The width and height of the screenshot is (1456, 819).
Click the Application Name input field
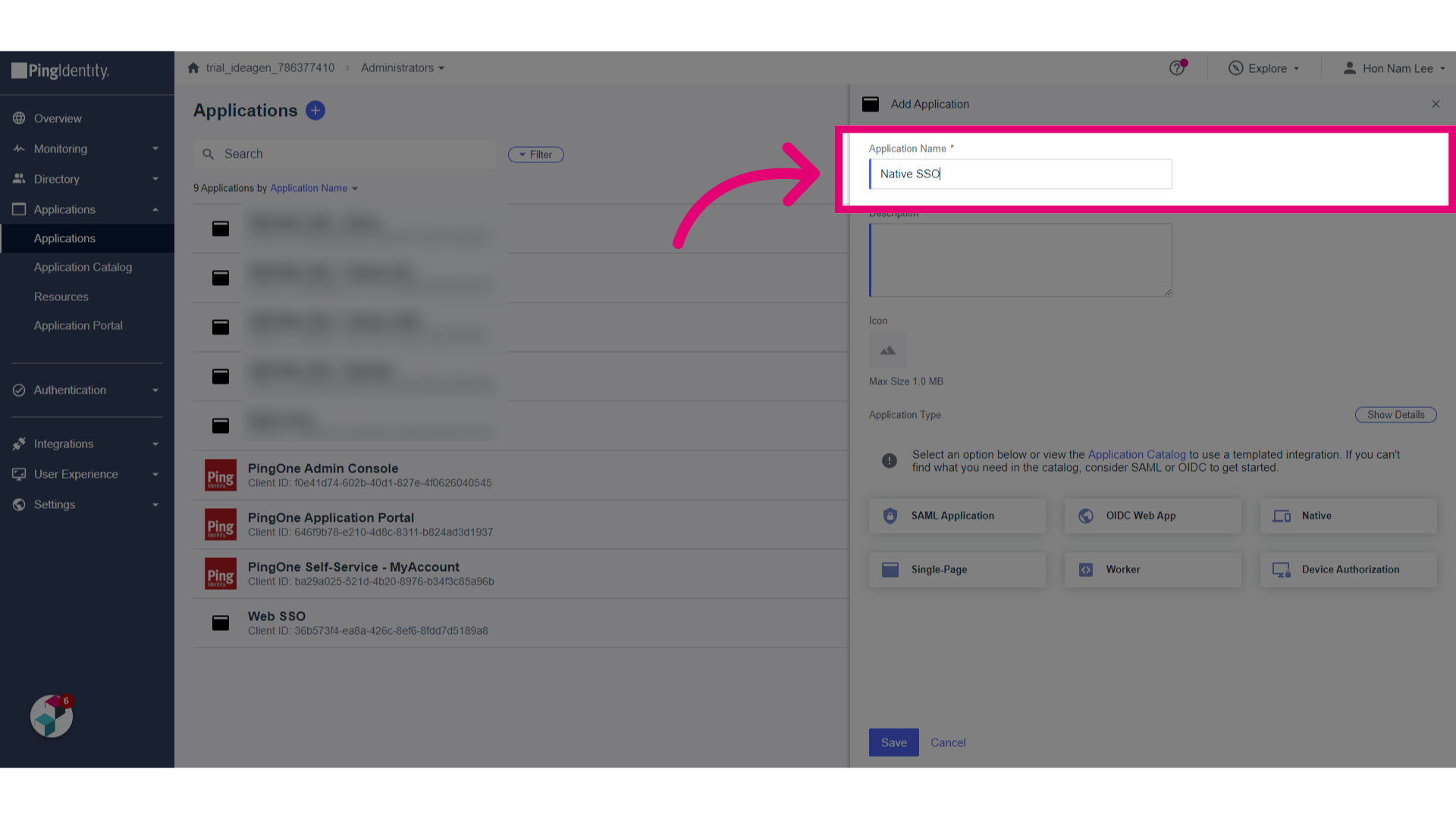click(x=1021, y=174)
